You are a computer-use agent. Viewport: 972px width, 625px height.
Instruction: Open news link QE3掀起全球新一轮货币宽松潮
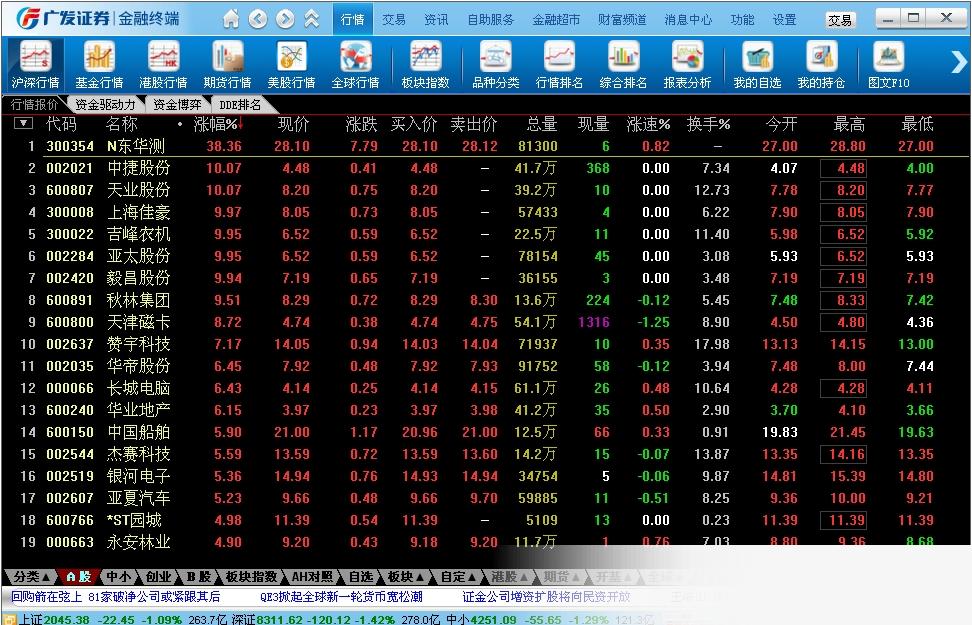340,596
